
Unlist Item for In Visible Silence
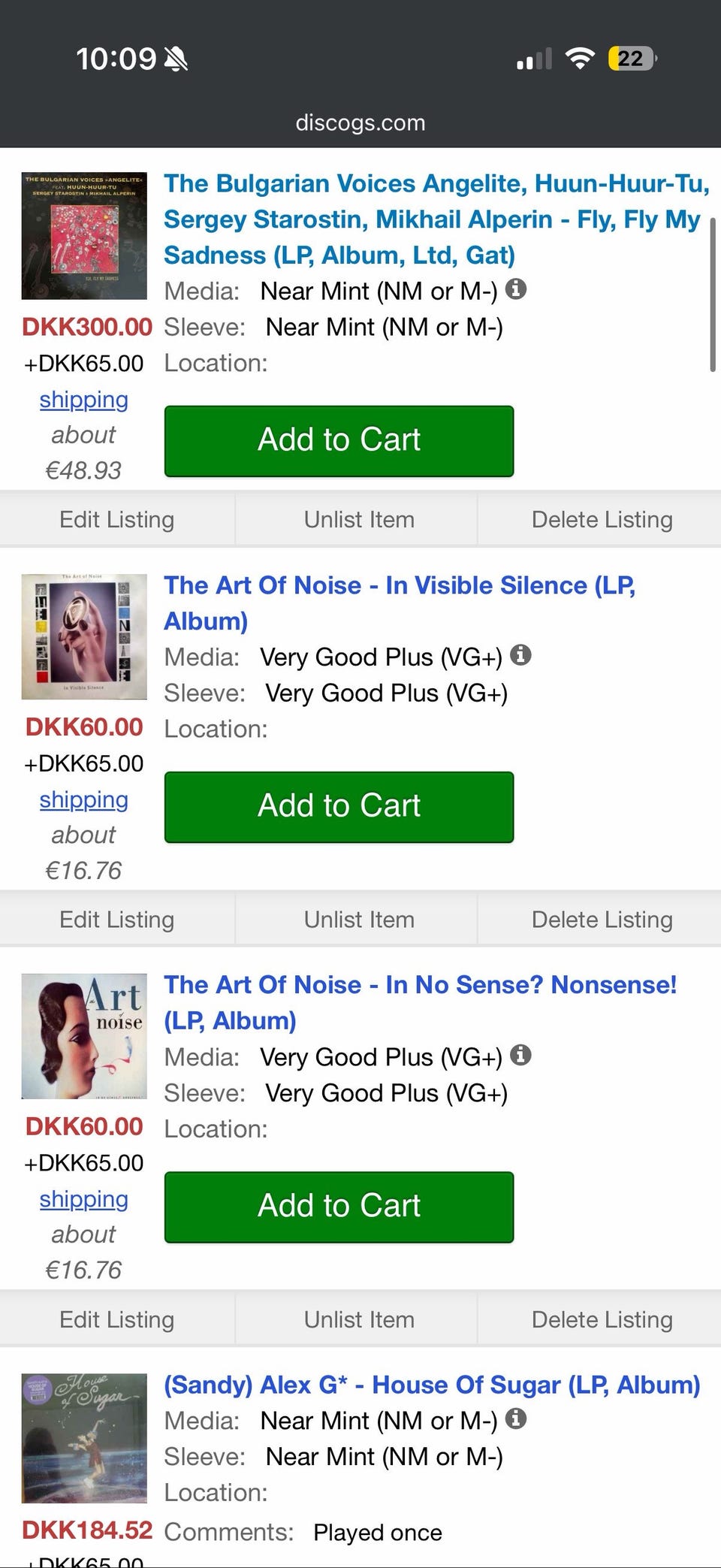(x=359, y=920)
